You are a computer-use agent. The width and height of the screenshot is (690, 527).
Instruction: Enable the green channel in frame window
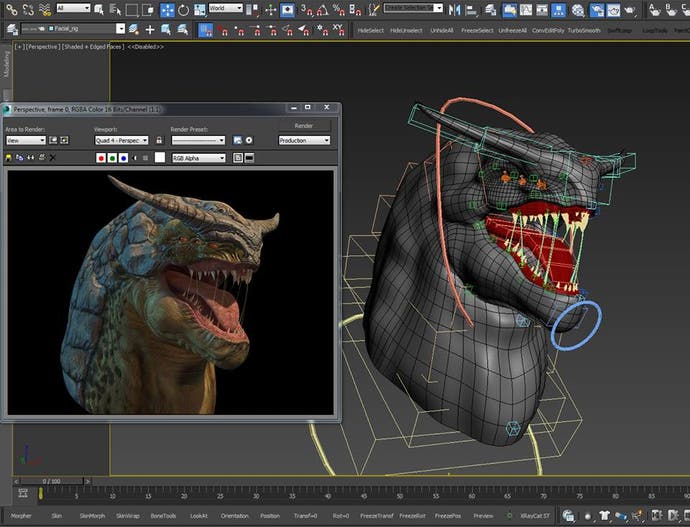(112, 158)
